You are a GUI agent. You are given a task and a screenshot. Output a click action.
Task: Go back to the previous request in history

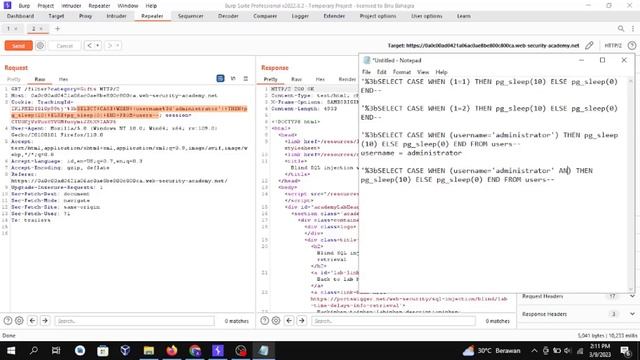coord(89,46)
